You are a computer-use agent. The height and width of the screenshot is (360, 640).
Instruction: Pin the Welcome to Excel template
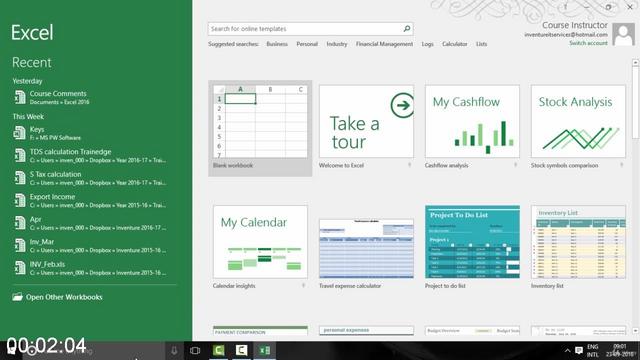pos(409,165)
